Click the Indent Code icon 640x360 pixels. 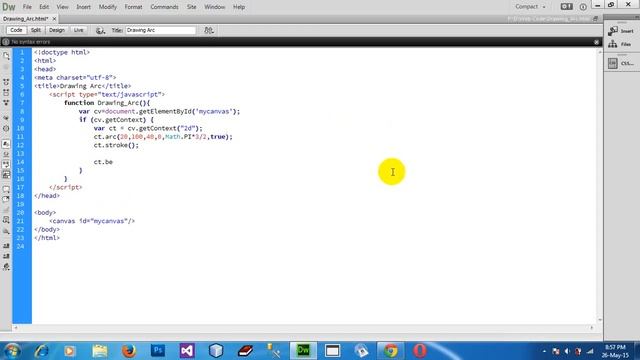pos(6,246)
